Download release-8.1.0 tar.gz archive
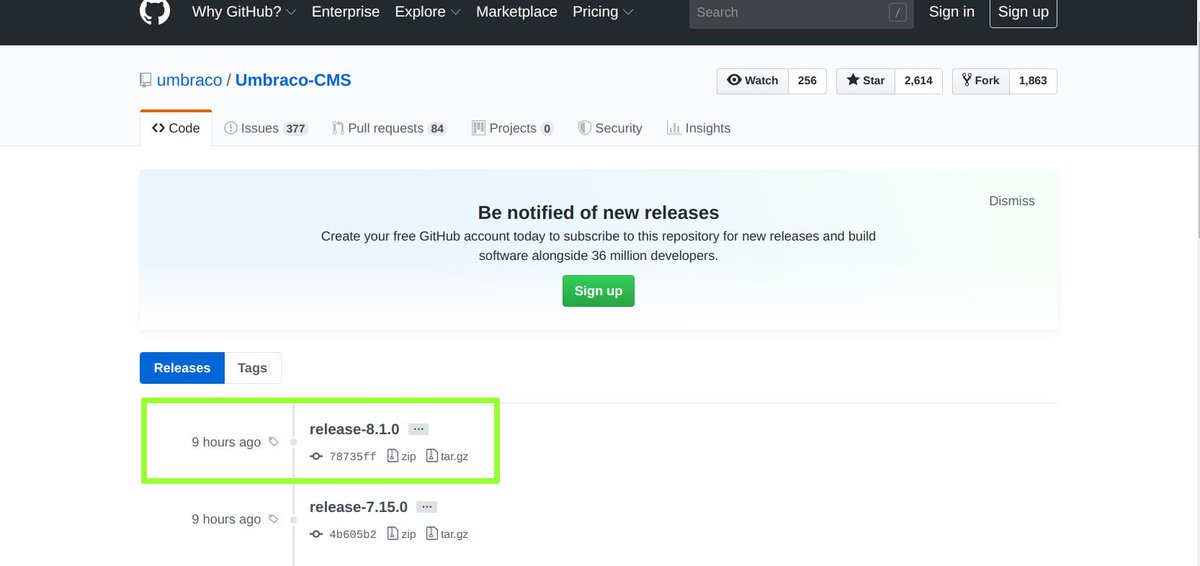Viewport: 1200px width, 566px height. click(447, 456)
